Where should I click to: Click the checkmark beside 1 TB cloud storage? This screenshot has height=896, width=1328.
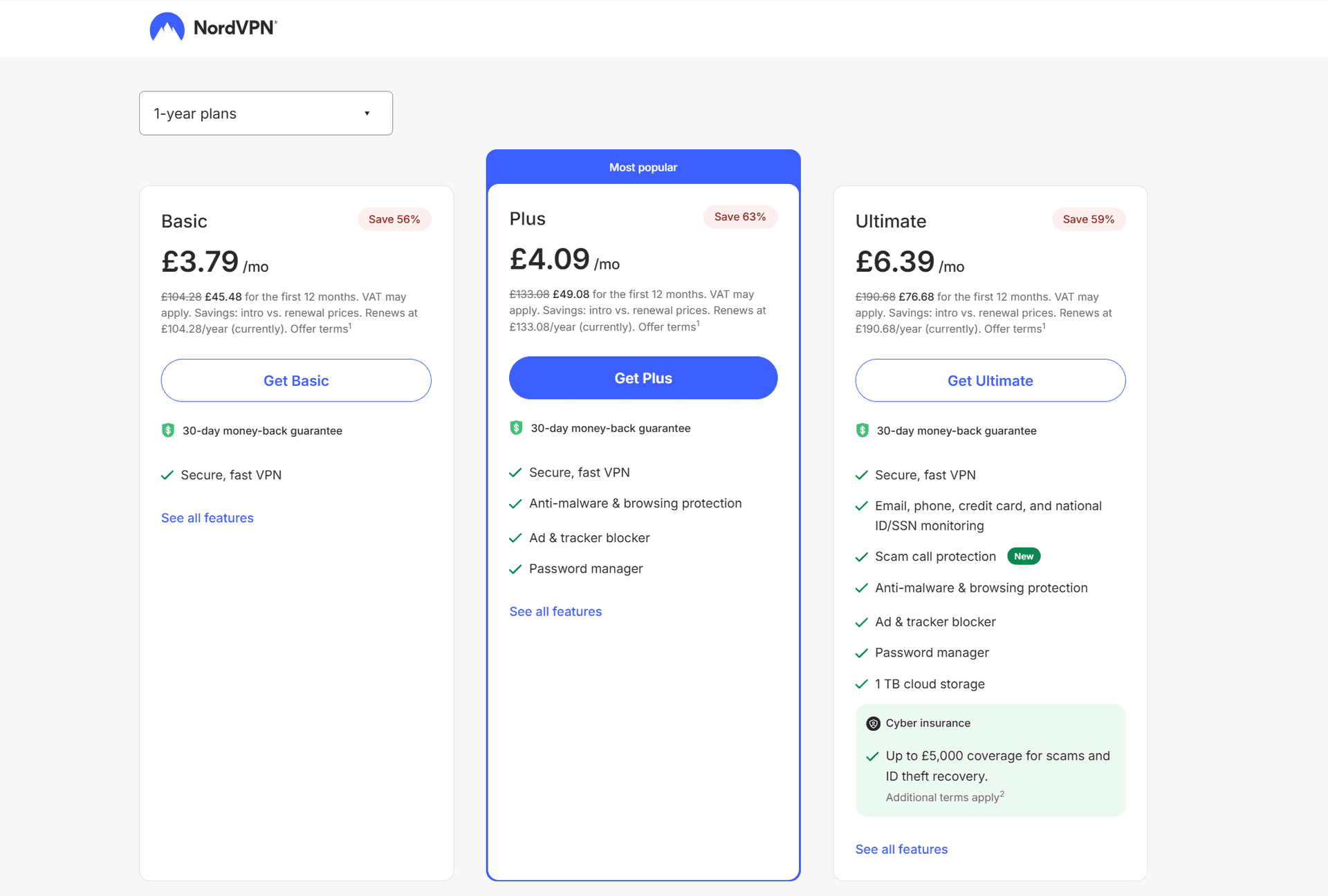point(862,684)
